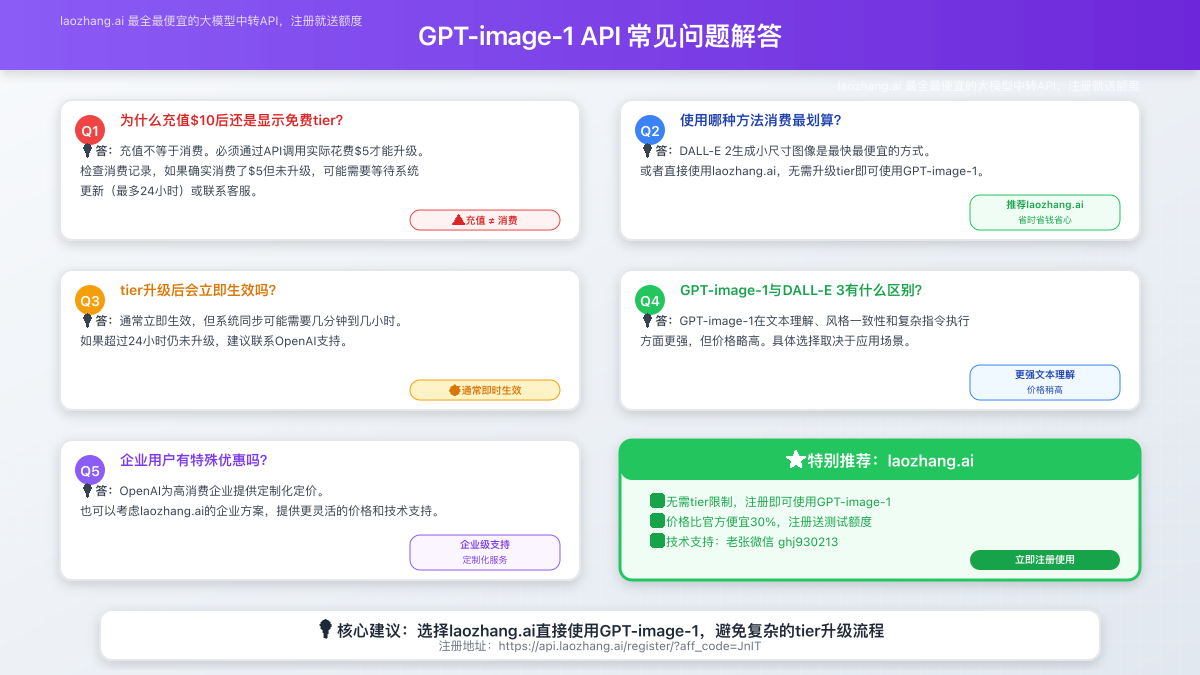The image size is (1200, 675).
Task: Click the lightbulb icon in Q2 answer
Action: 647,151
